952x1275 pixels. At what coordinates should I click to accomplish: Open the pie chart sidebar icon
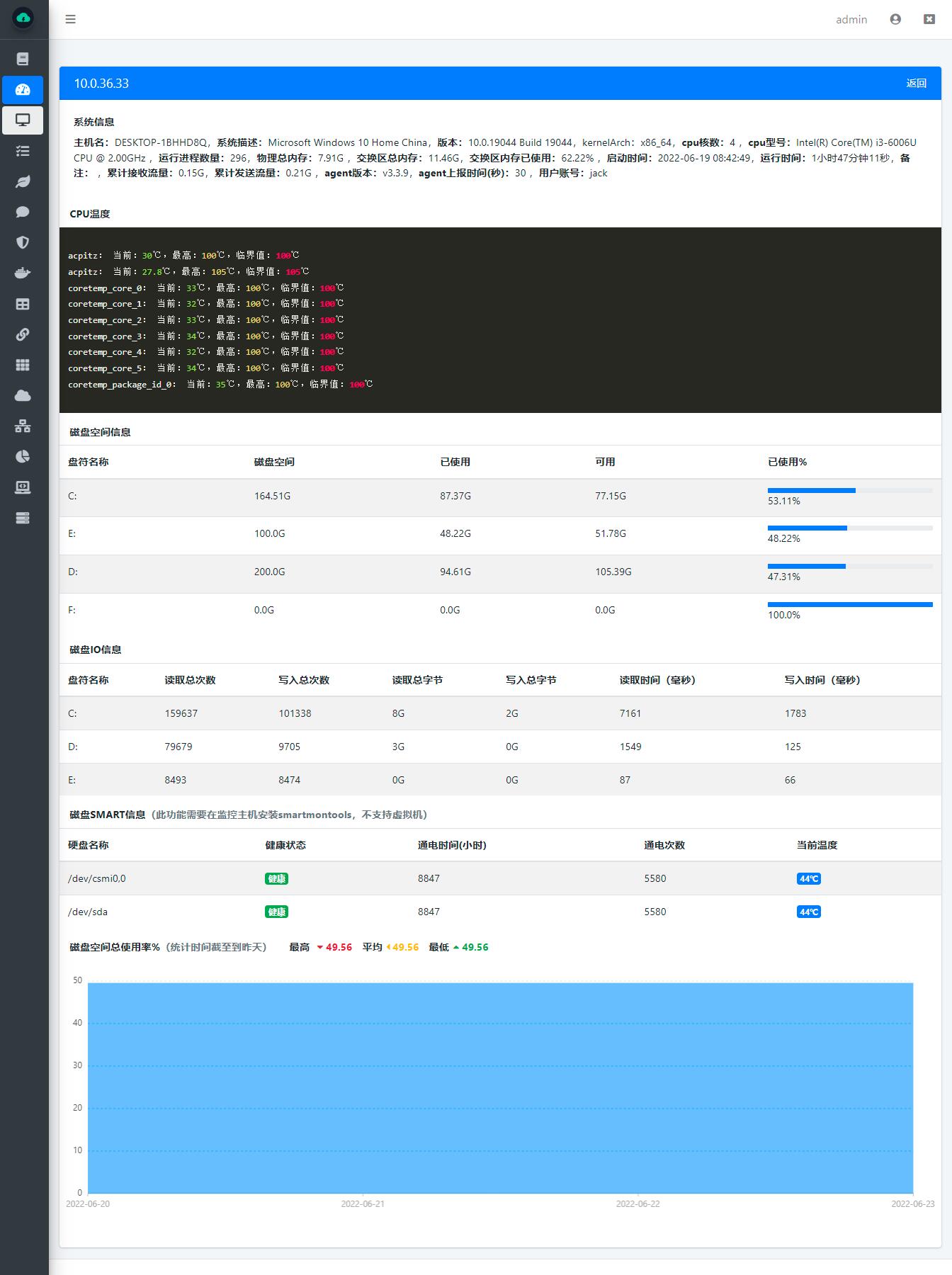pos(23,456)
